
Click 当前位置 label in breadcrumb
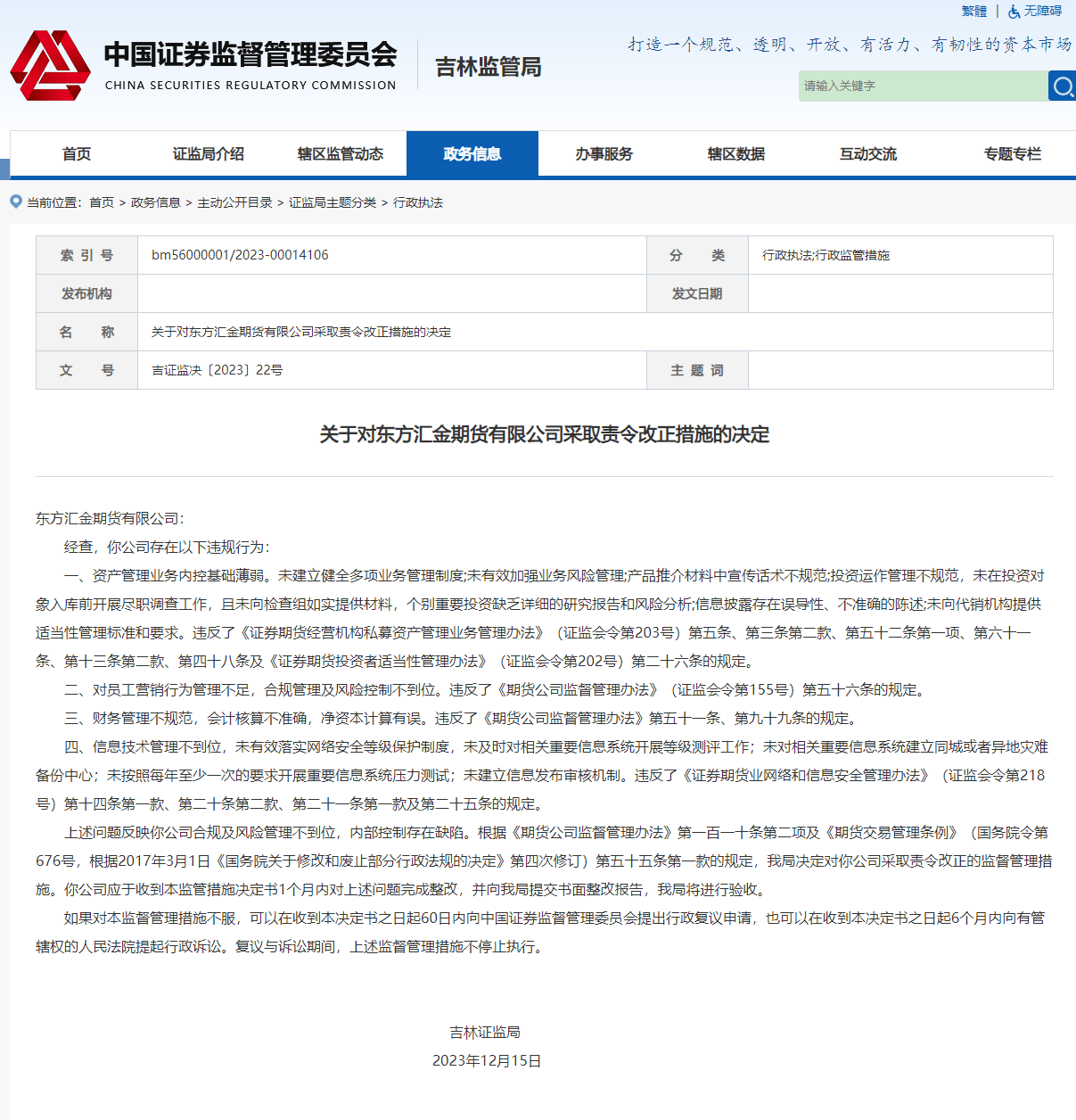click(54, 202)
